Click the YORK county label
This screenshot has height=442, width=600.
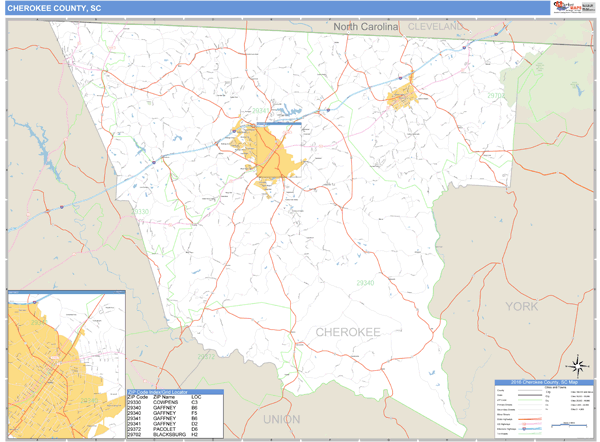tap(521, 306)
